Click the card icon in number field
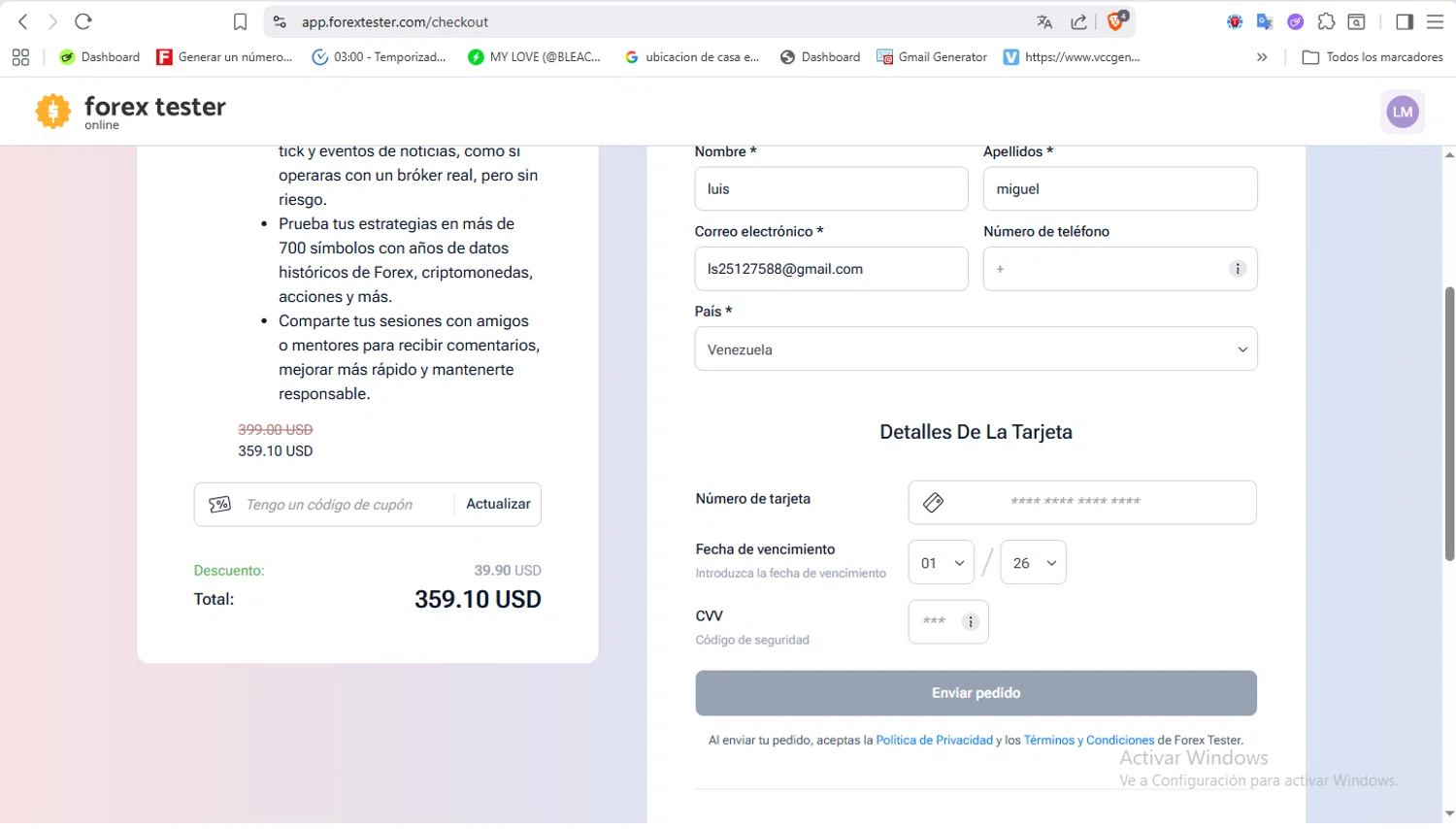This screenshot has height=829, width=1456. click(933, 502)
